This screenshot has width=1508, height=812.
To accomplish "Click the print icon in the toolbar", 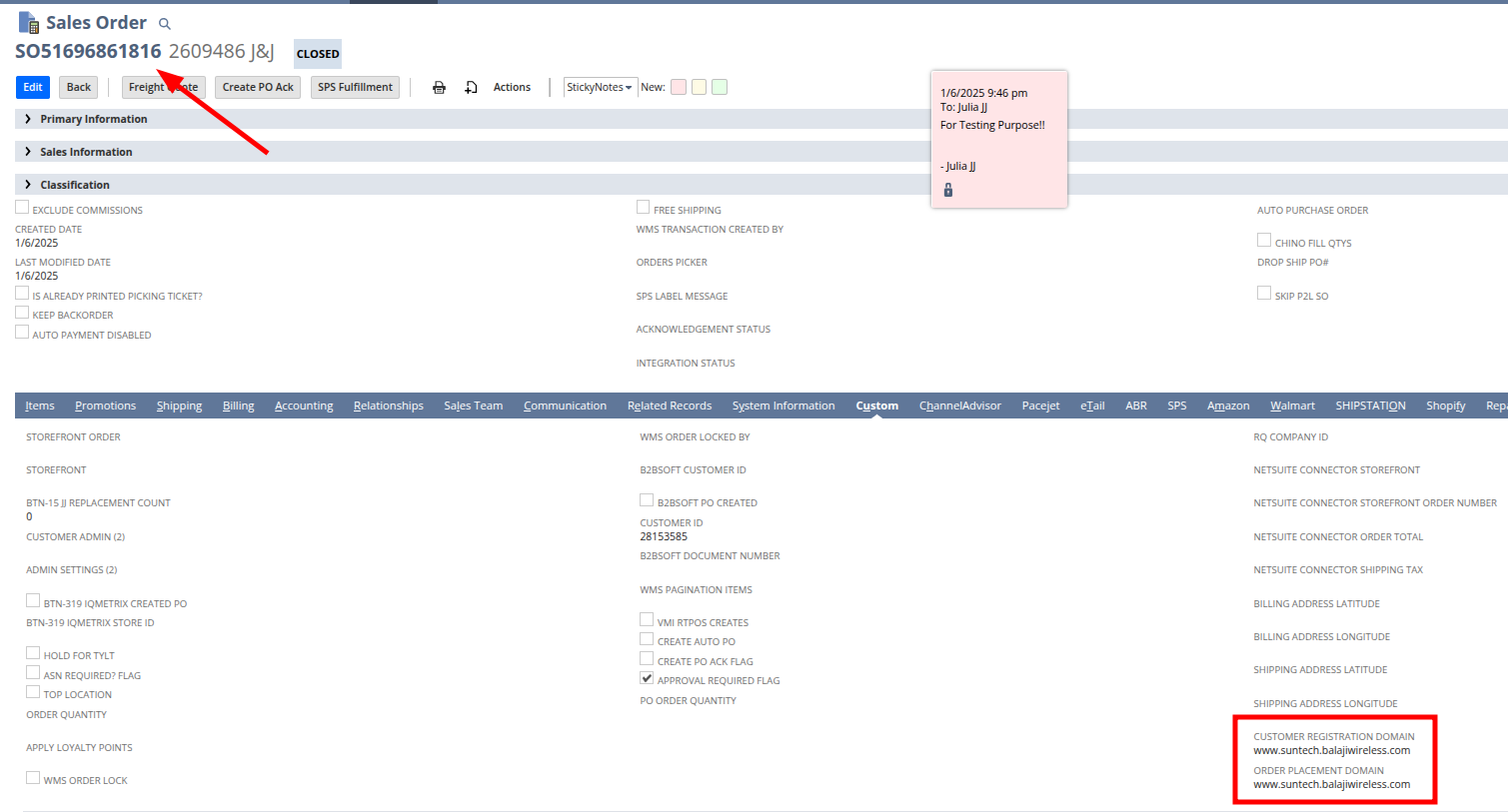I will (x=439, y=88).
